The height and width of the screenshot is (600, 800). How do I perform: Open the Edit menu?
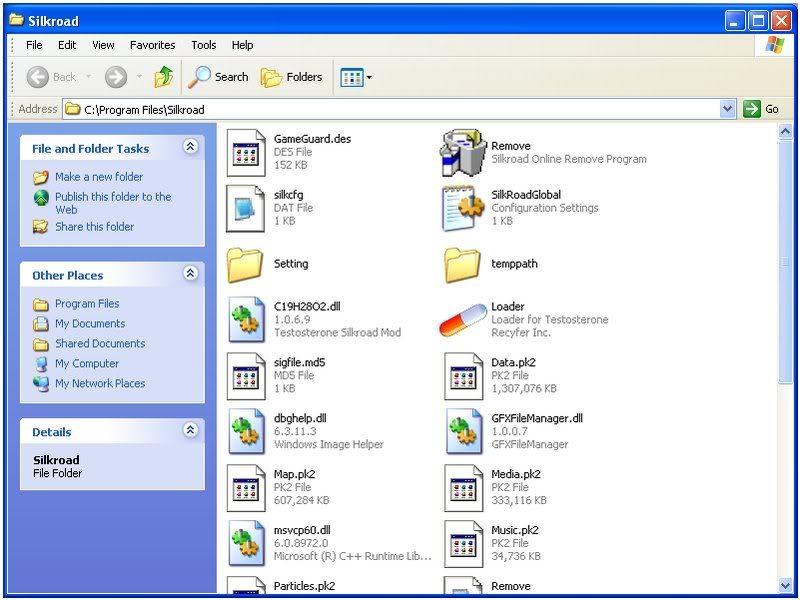(67, 45)
